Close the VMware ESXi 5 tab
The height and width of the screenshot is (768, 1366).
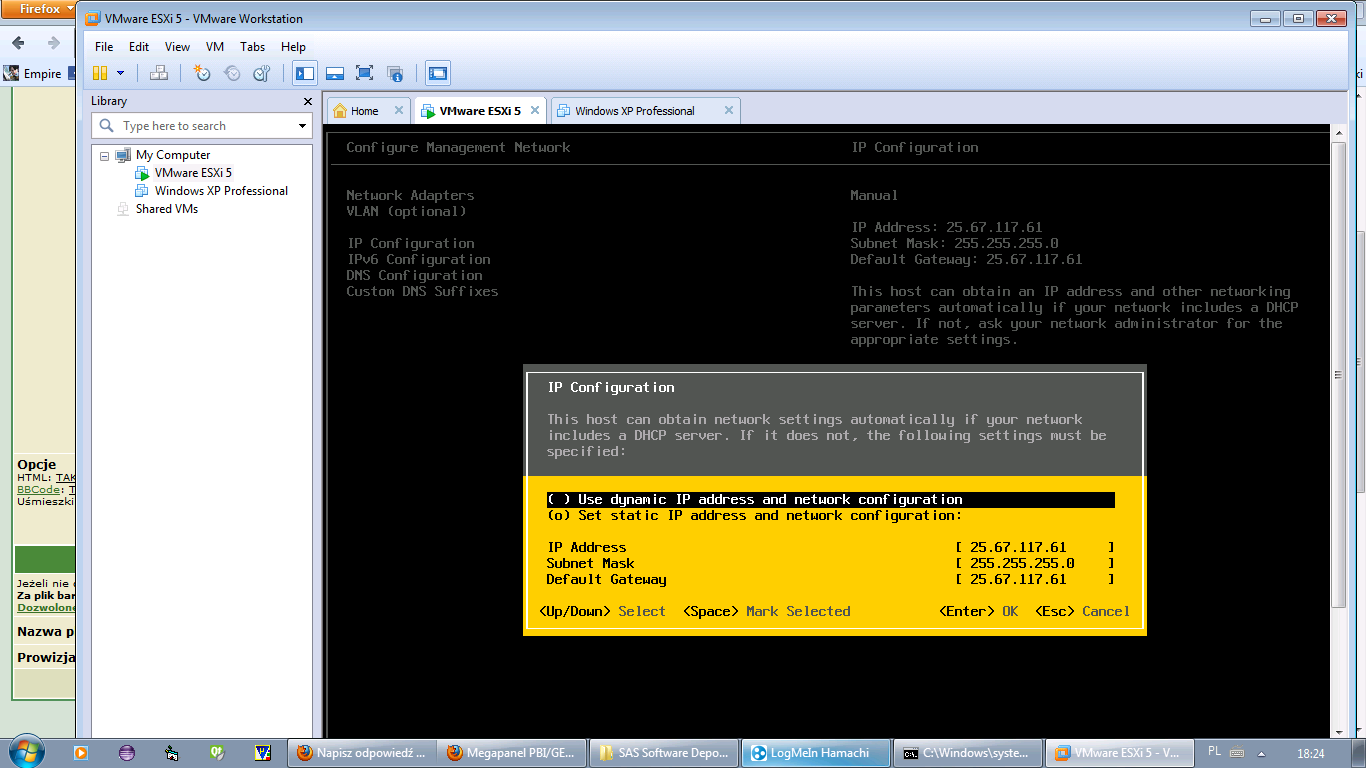(535, 111)
